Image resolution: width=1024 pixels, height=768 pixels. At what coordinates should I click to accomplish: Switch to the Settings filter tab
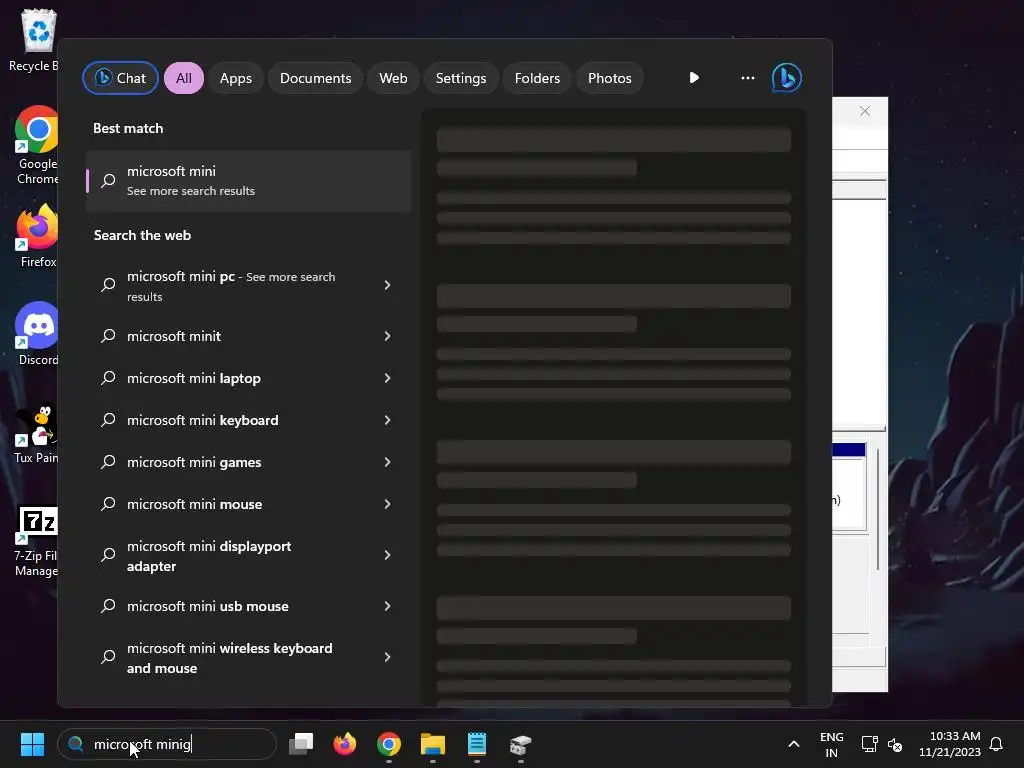tap(460, 78)
